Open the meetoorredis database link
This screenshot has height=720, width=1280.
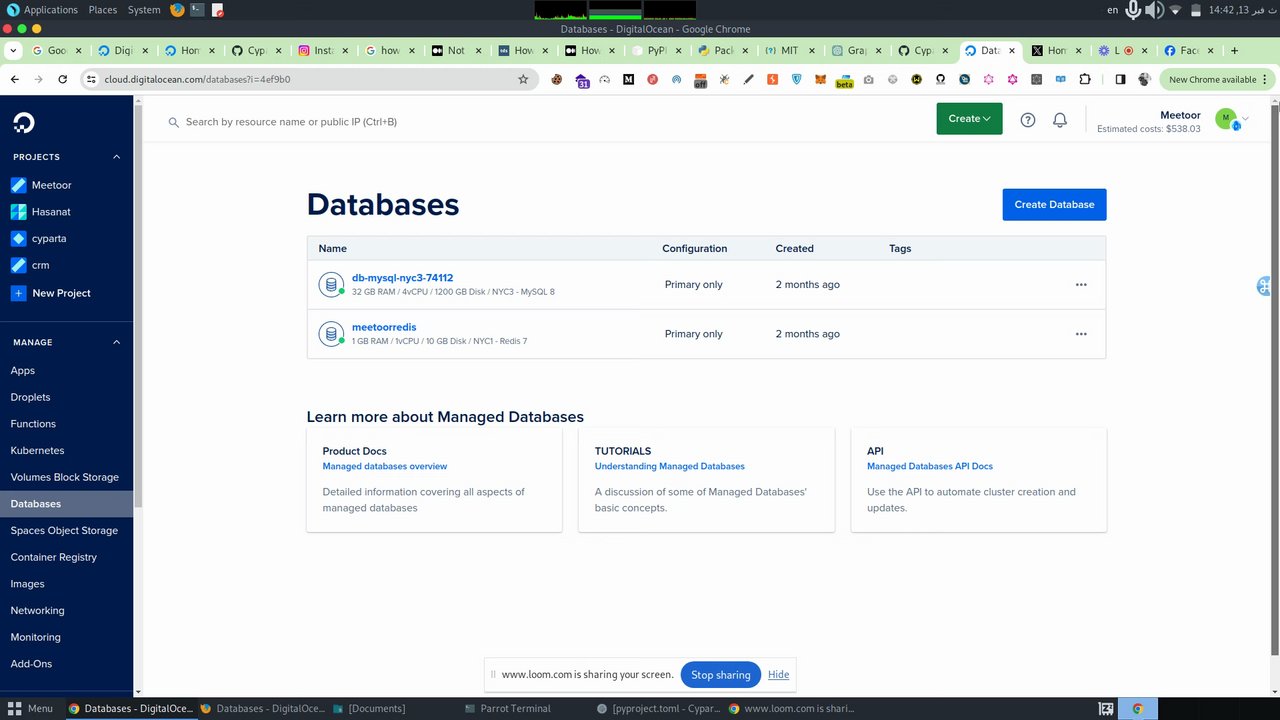(x=384, y=327)
